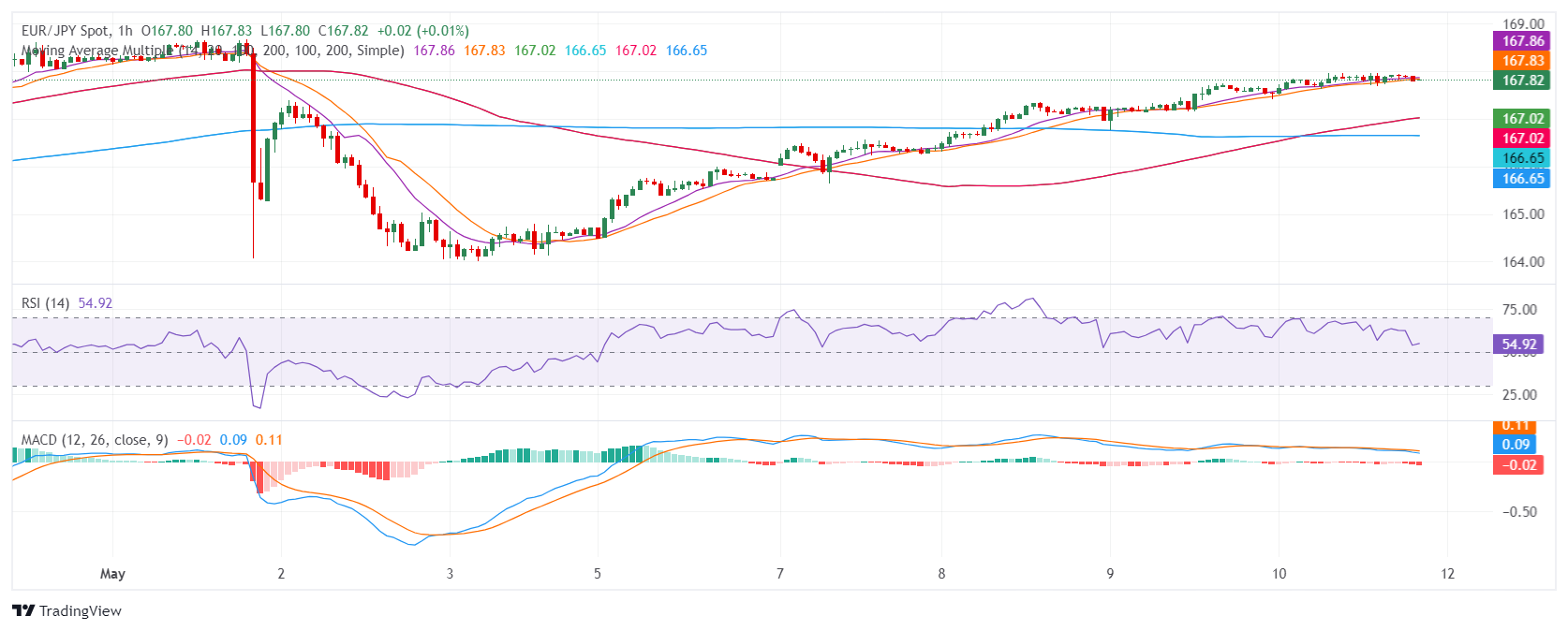The height and width of the screenshot is (631, 1568).
Task: Select the MACD (12, 26, close, 9) label
Action: point(95,439)
